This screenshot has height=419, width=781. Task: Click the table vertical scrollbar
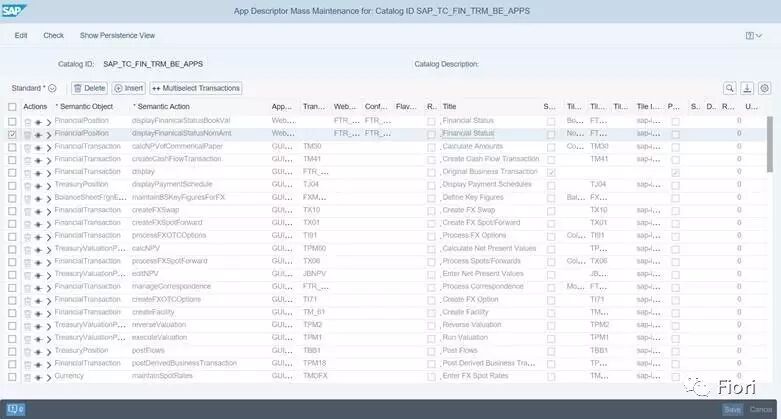pyautogui.click(x=770, y=144)
